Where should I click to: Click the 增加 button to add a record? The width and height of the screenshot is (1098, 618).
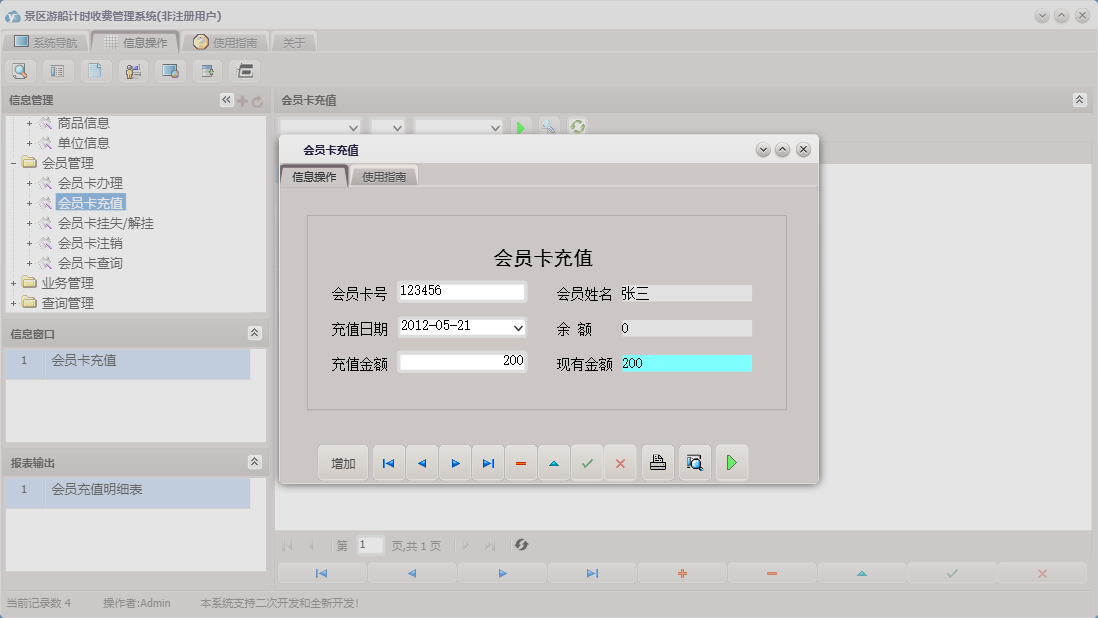[343, 462]
